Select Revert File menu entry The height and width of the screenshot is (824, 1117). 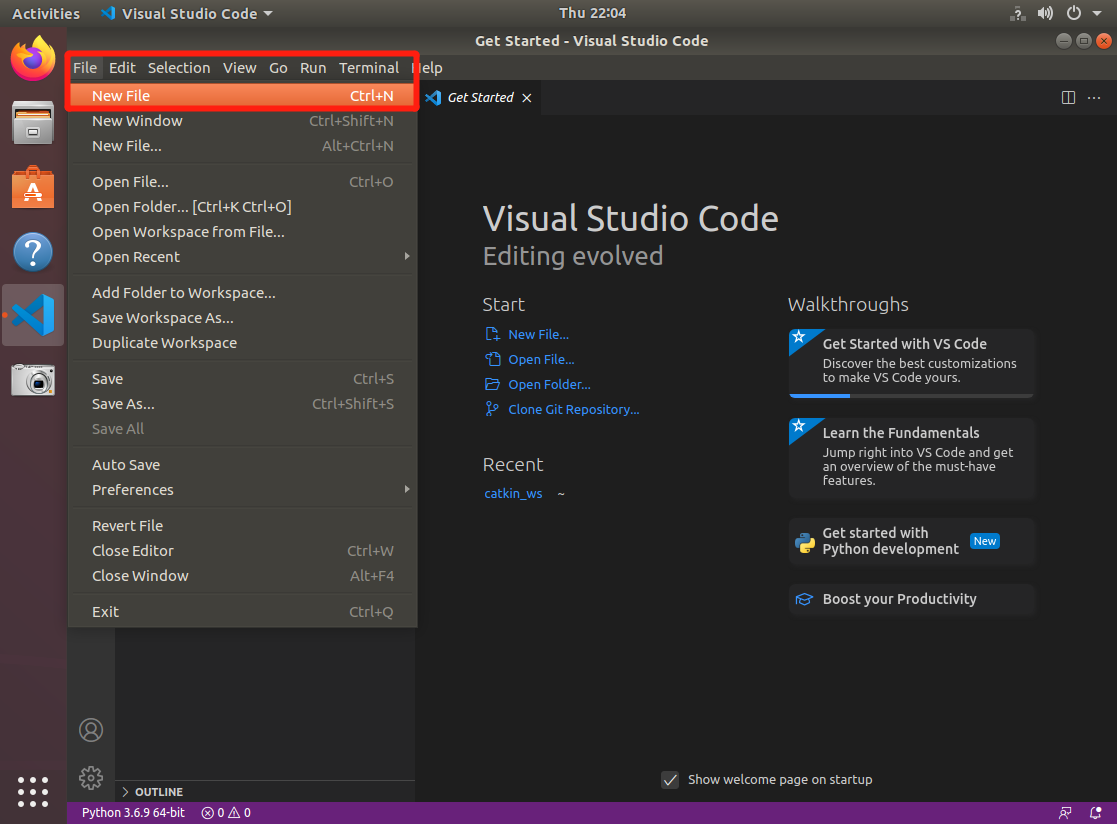tap(242, 526)
